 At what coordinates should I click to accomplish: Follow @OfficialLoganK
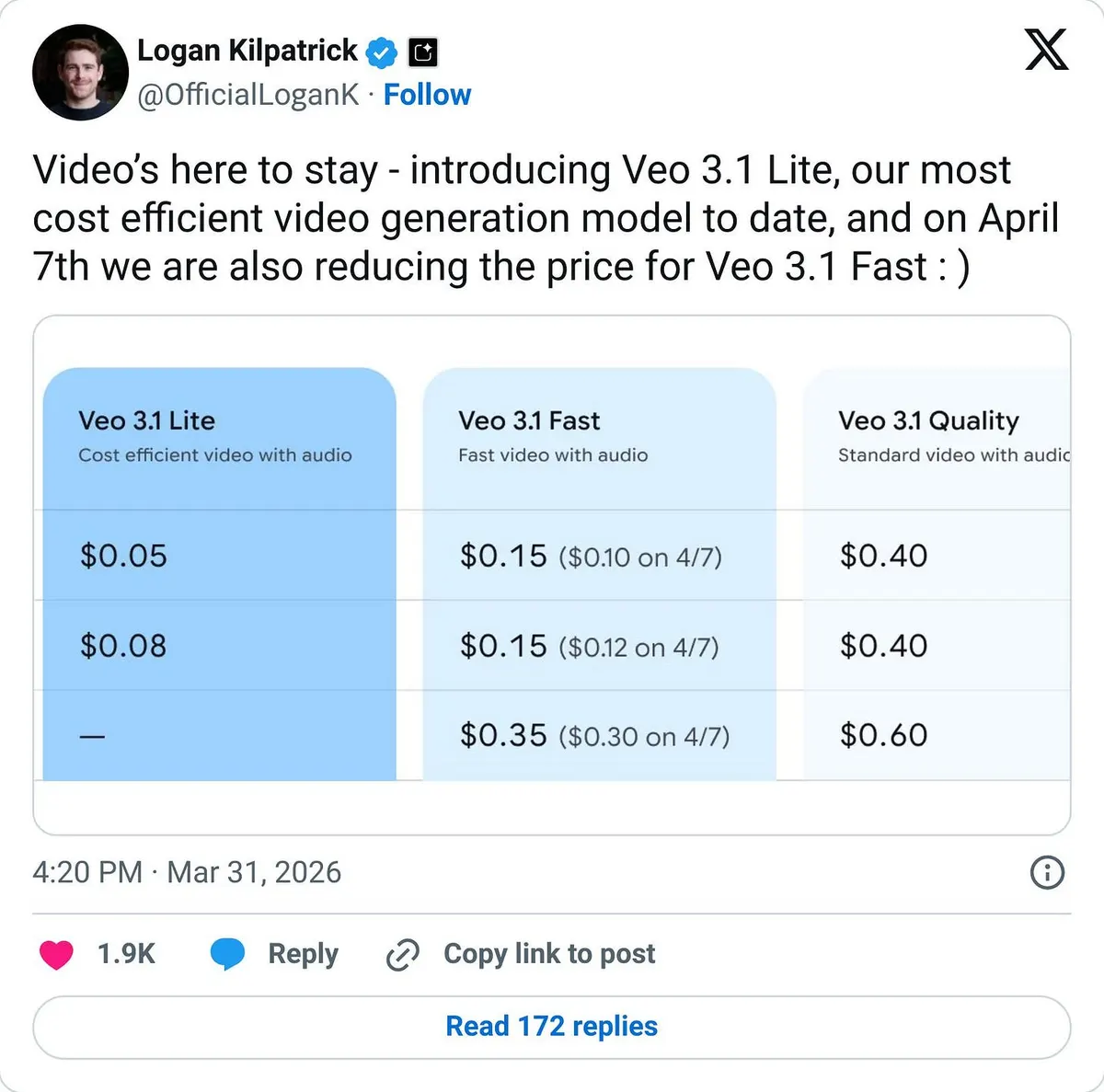tap(427, 95)
